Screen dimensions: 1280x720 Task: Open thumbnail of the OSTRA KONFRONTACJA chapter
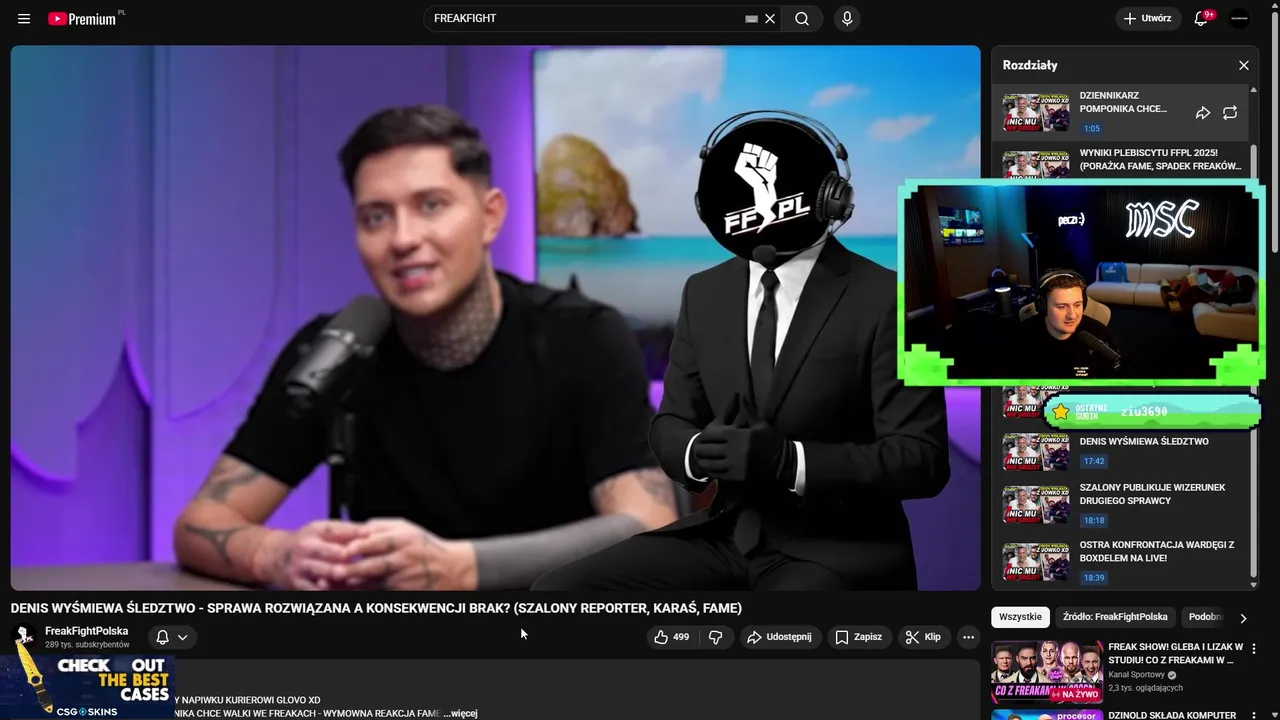point(1036,562)
